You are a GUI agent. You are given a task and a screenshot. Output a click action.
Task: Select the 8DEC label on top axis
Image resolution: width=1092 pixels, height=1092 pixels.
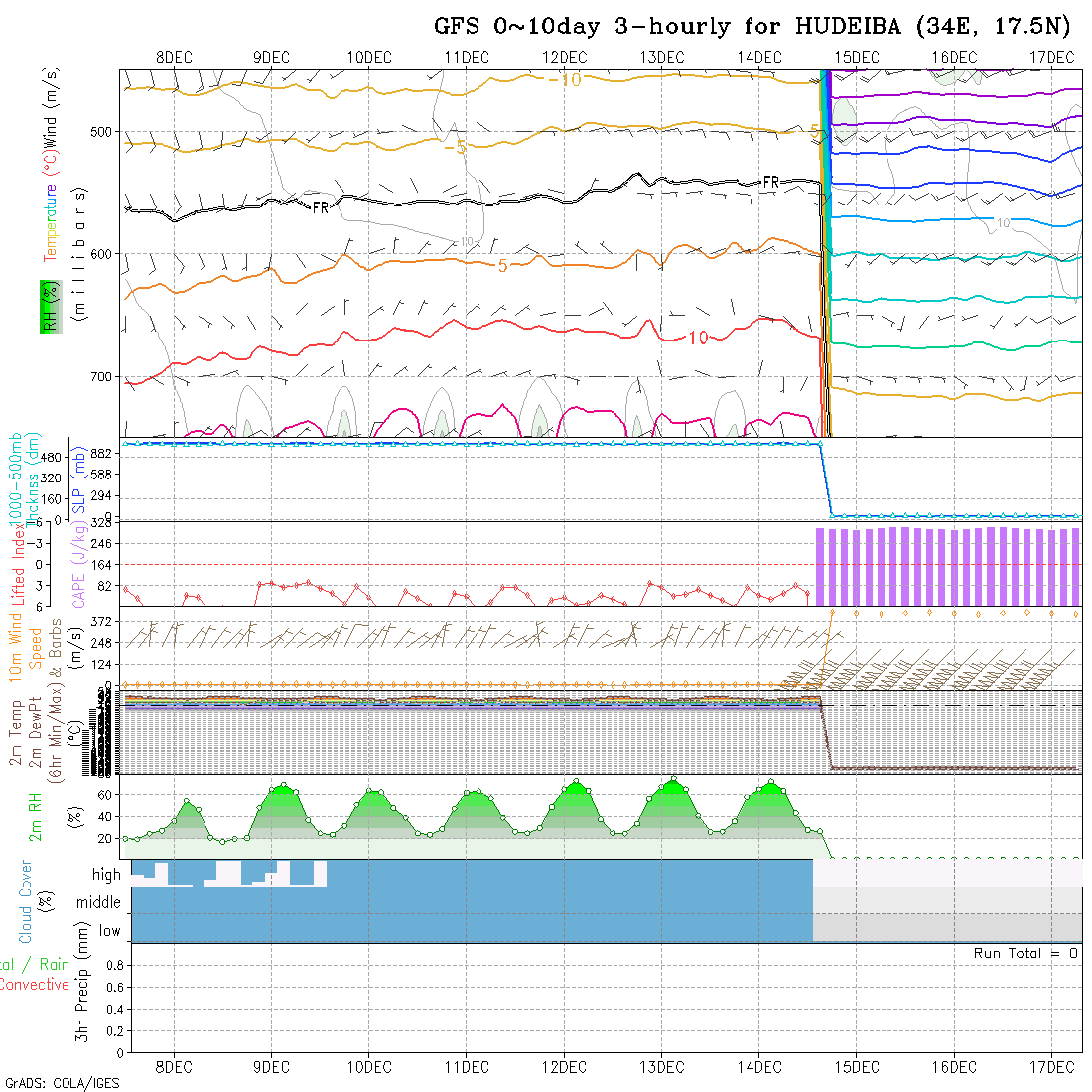[175, 57]
